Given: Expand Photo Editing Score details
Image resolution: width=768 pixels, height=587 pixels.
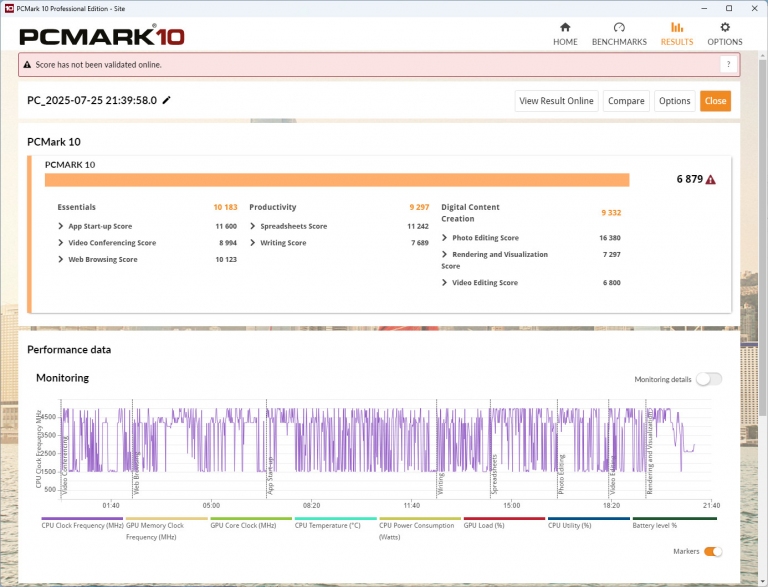Looking at the screenshot, I should (445, 238).
